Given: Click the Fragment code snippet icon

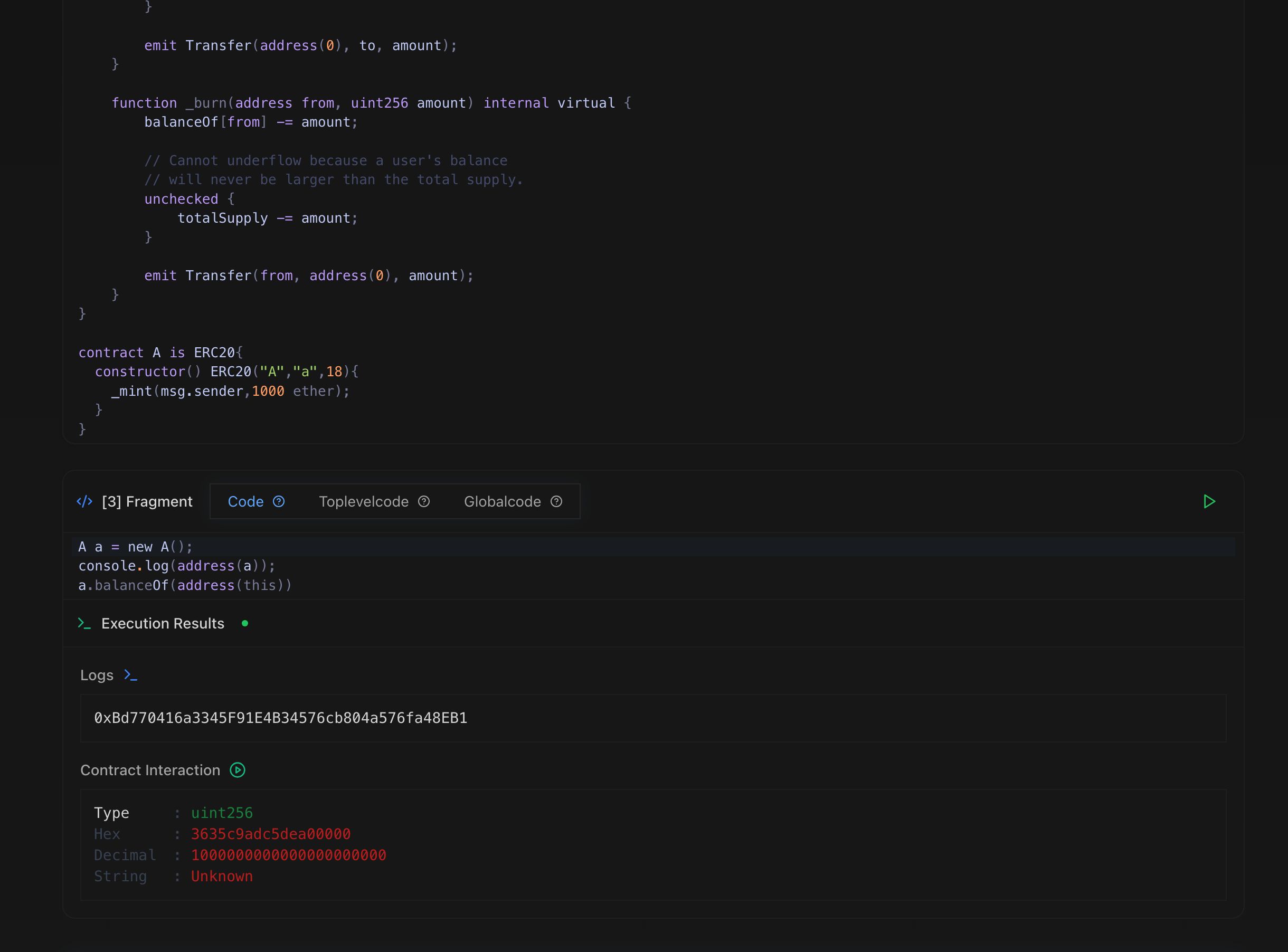Looking at the screenshot, I should click(x=85, y=501).
